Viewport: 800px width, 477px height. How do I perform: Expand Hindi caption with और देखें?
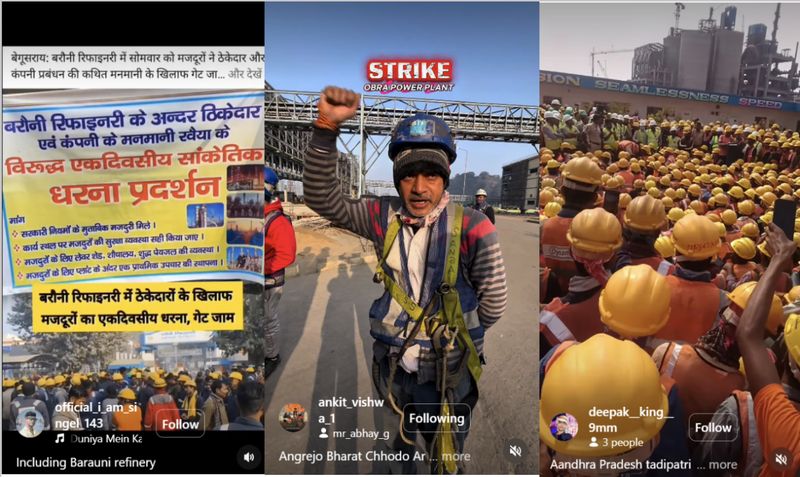[245, 74]
